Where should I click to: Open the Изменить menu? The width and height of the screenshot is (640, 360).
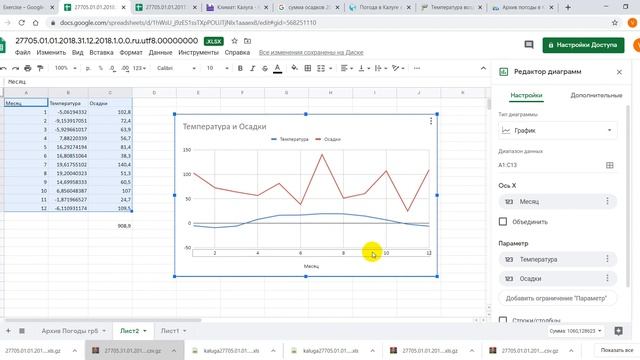pos(51,53)
